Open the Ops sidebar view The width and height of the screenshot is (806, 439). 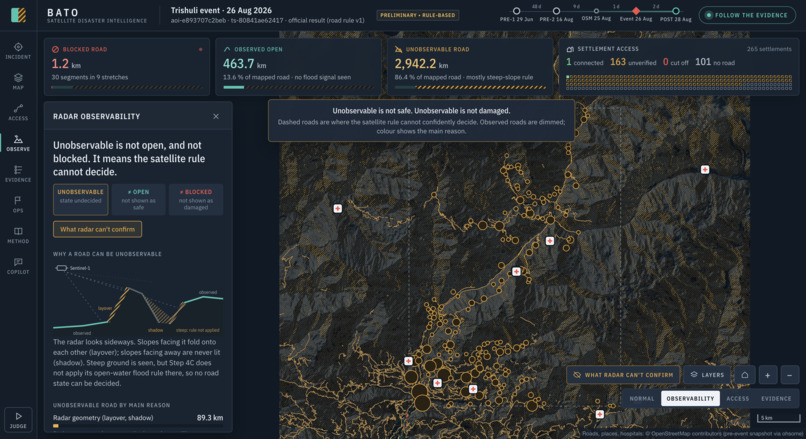tap(18, 204)
